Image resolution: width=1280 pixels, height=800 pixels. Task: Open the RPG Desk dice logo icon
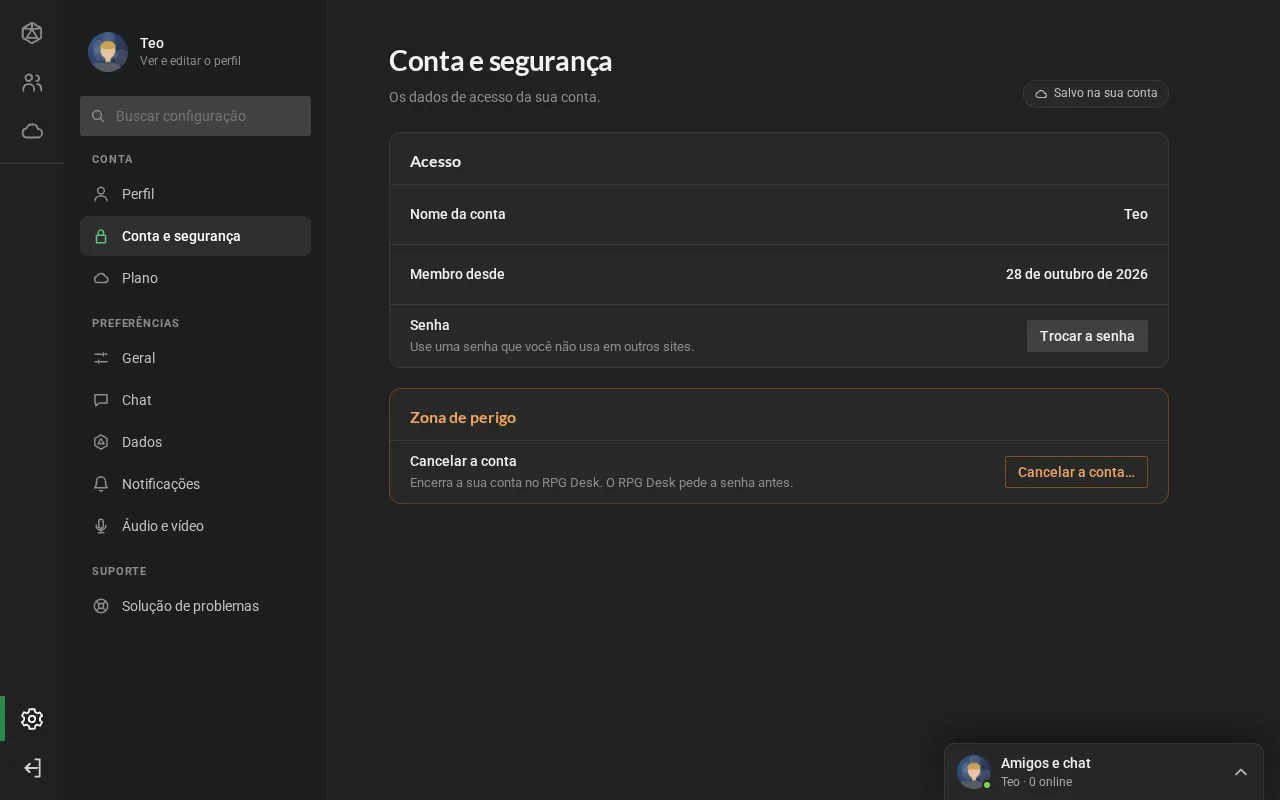(32, 33)
